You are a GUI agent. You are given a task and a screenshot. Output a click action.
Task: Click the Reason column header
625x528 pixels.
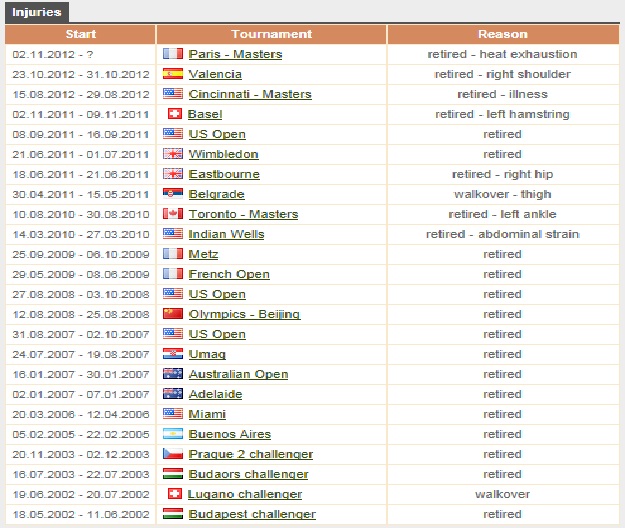pos(503,34)
